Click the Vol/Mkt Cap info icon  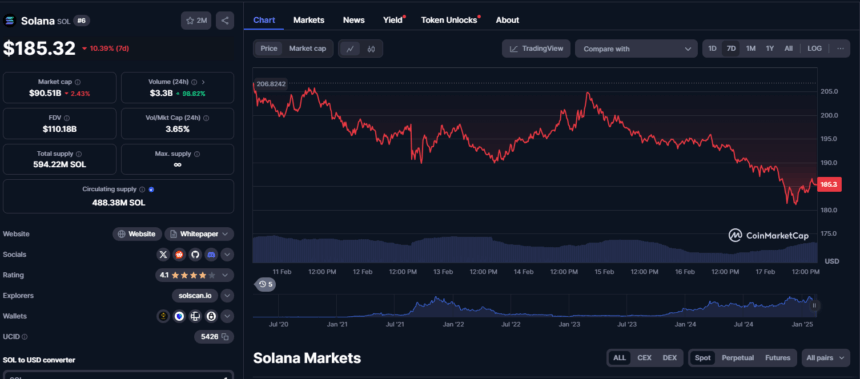pyautogui.click(x=206, y=118)
